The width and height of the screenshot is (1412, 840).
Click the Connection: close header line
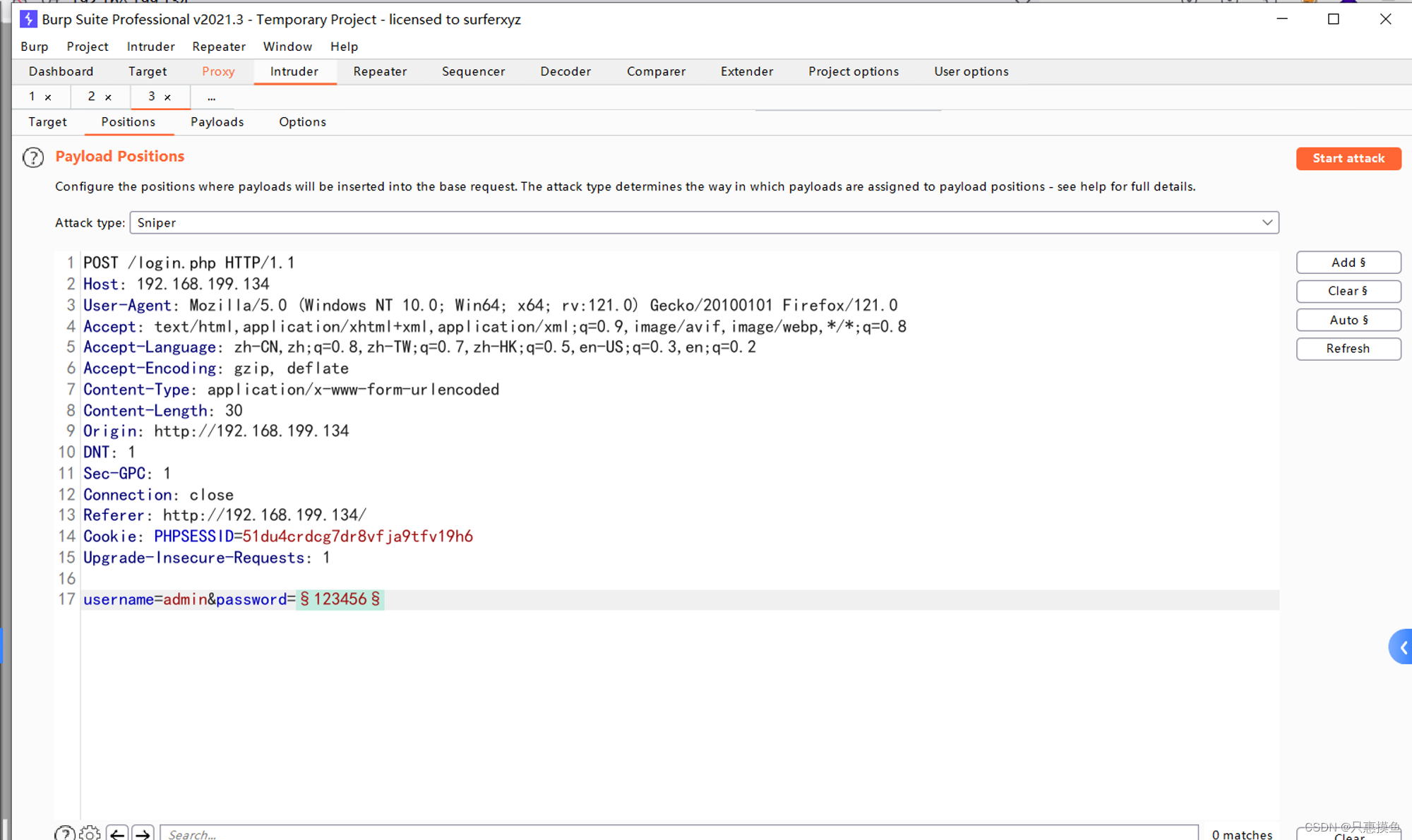(158, 495)
